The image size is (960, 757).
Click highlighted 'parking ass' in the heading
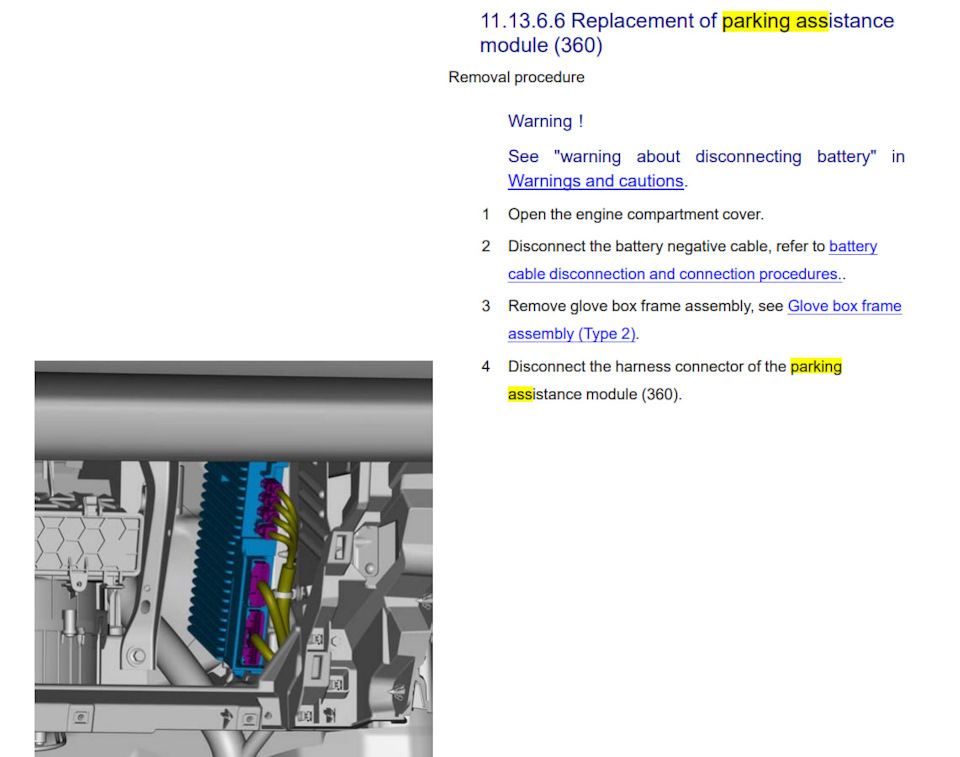(774, 21)
